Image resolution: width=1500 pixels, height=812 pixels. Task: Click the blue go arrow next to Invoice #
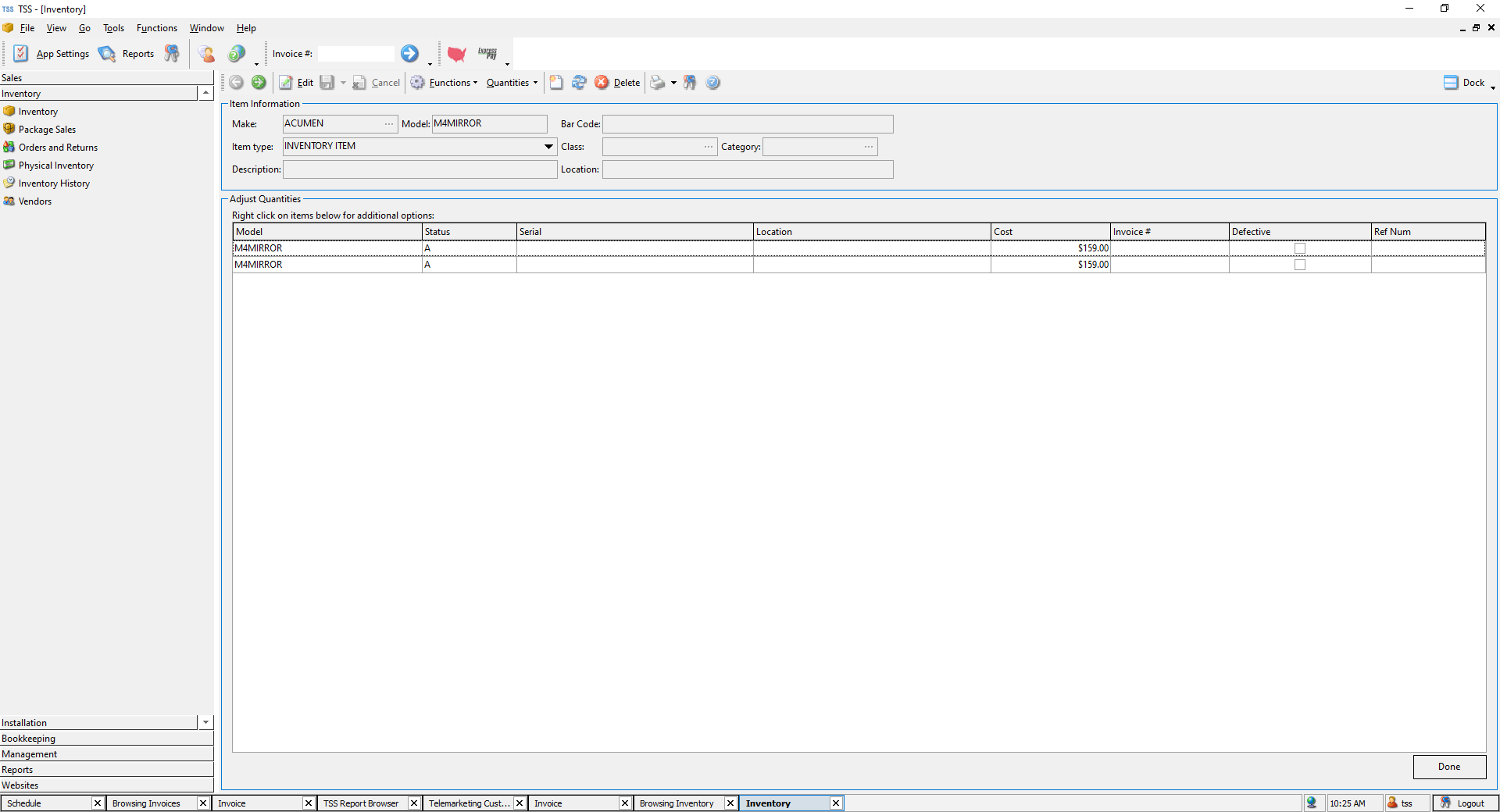[409, 54]
